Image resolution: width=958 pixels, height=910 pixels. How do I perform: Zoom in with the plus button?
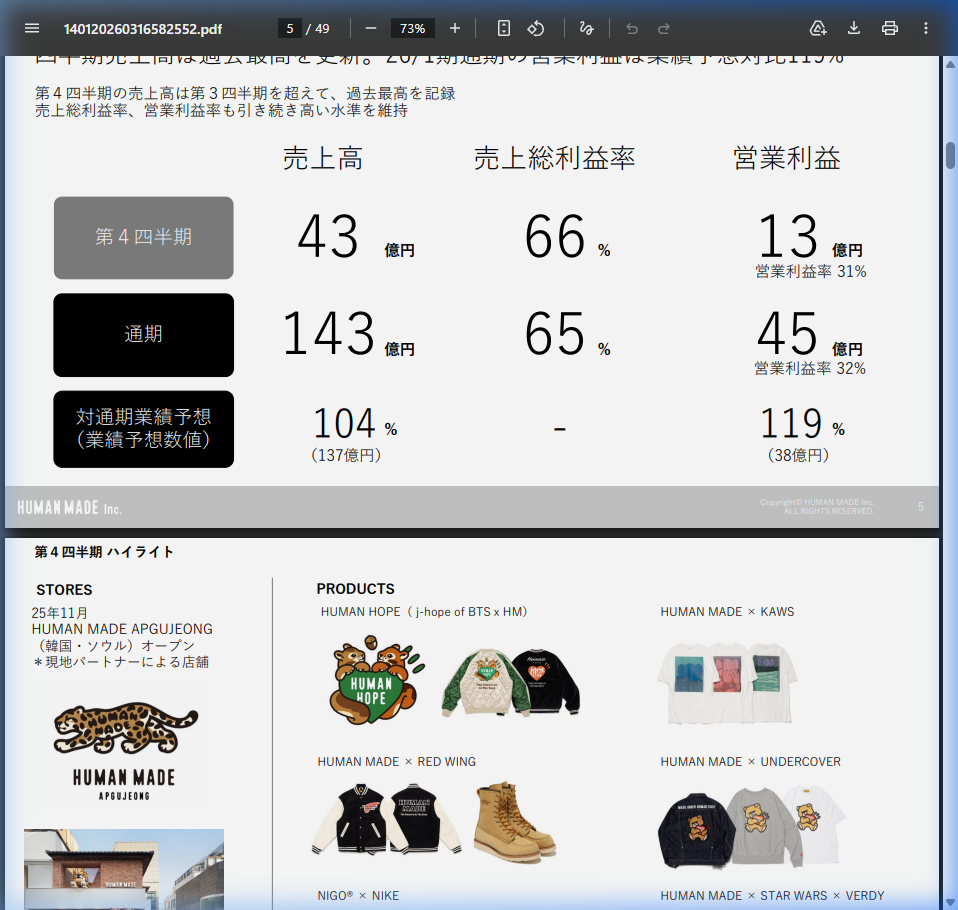click(455, 28)
